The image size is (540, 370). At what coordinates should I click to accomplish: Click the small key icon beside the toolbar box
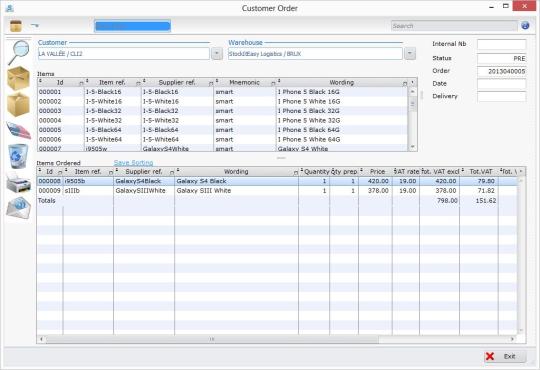click(x=35, y=25)
